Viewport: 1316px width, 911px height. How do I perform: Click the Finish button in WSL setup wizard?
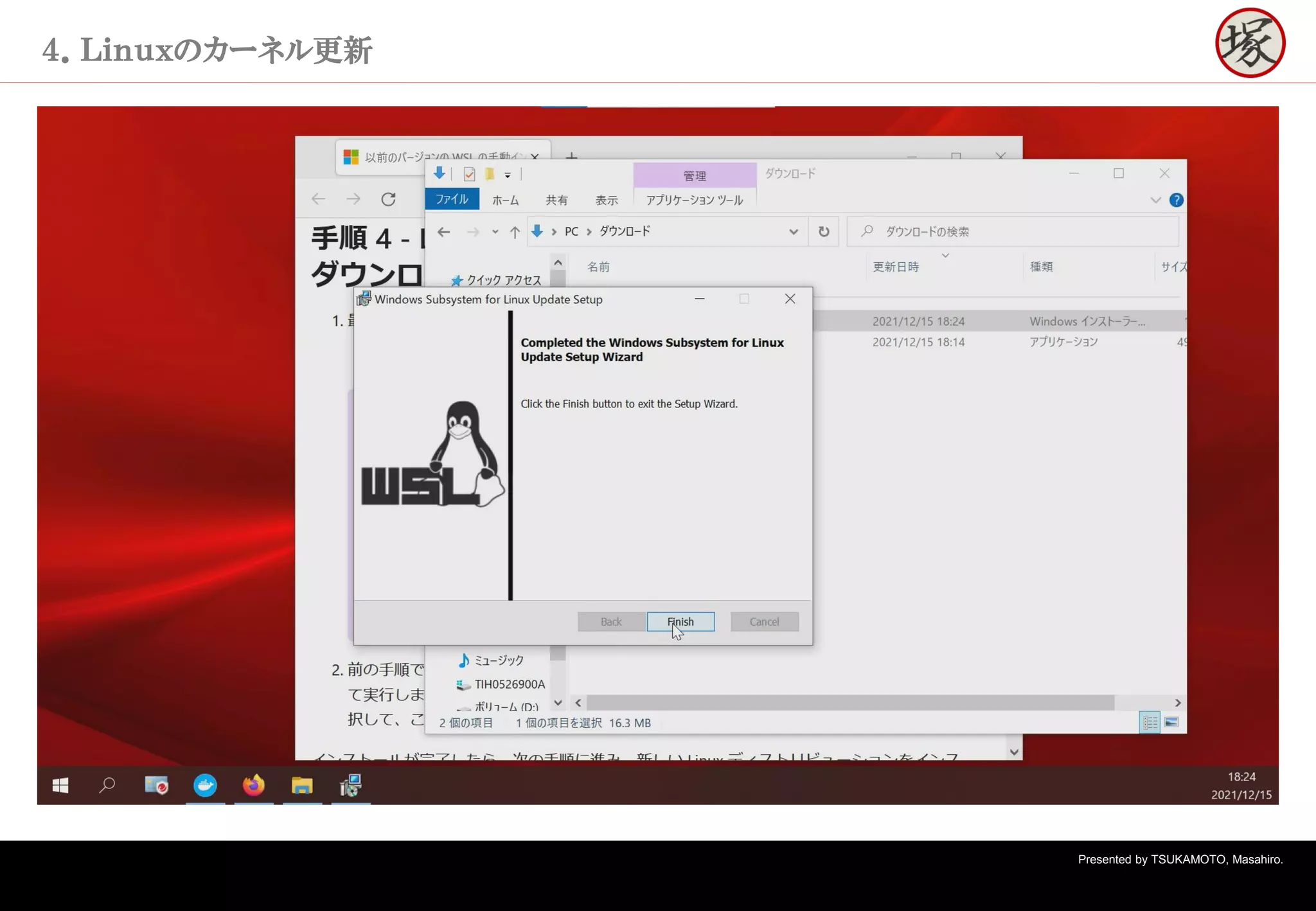[x=680, y=621]
